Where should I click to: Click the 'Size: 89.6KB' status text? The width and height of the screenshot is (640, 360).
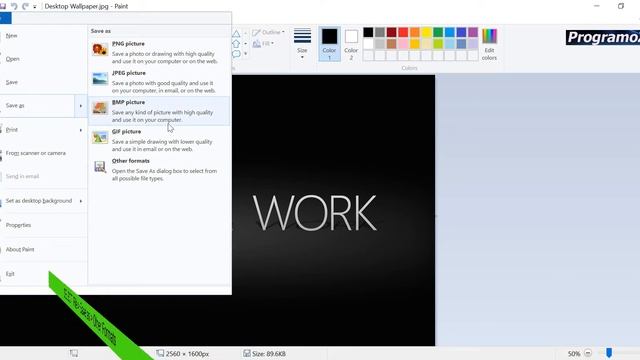pyautogui.click(x=269, y=354)
